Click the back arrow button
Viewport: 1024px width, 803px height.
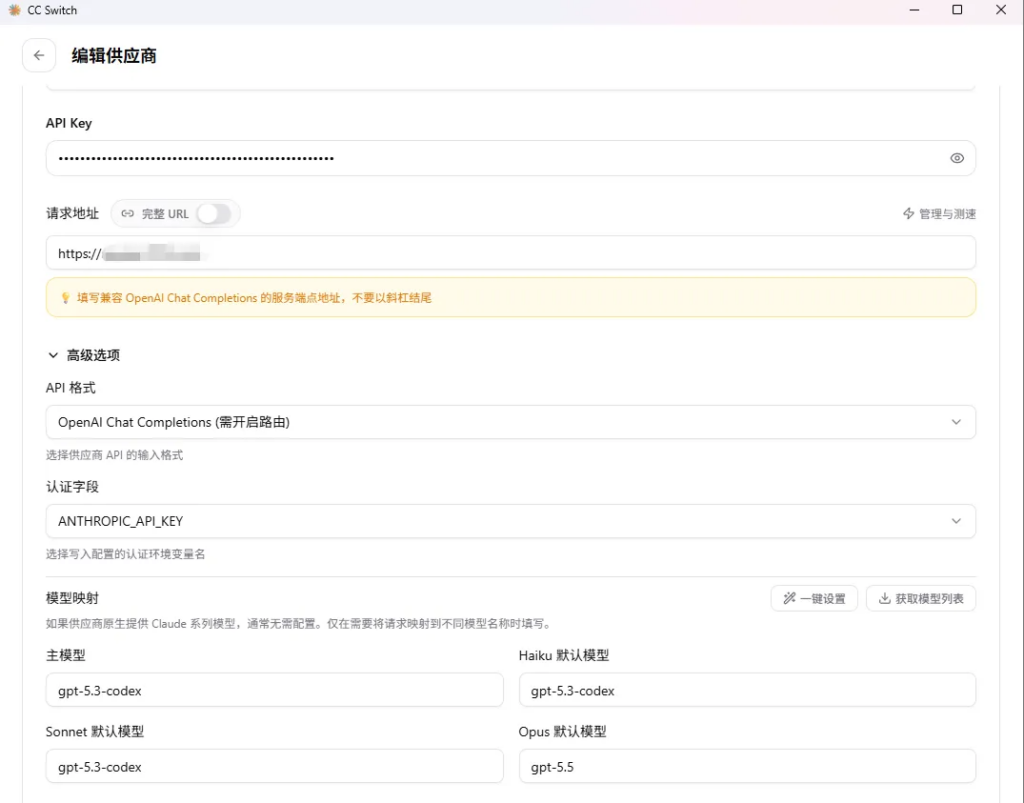[x=39, y=55]
